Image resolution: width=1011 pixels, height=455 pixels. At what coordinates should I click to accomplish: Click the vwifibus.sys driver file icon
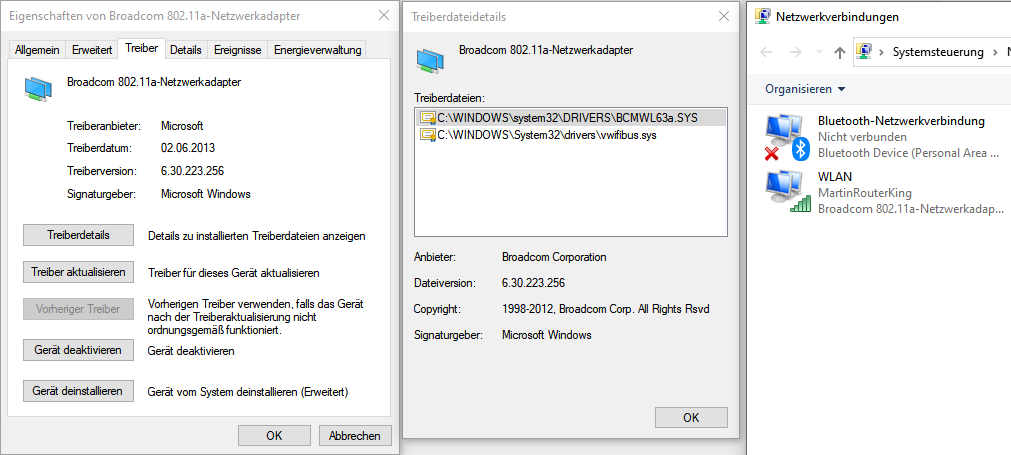(x=428, y=135)
